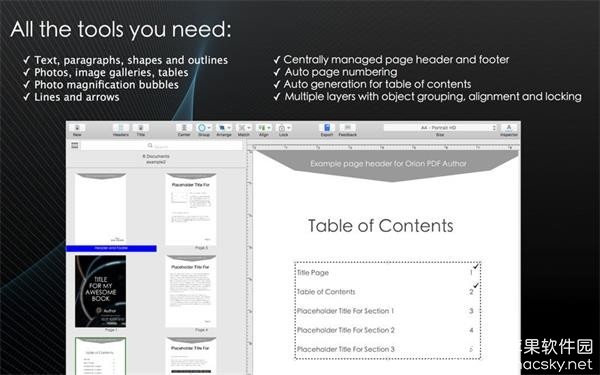
Task: Click the Center toolbar icon
Action: 184,128
